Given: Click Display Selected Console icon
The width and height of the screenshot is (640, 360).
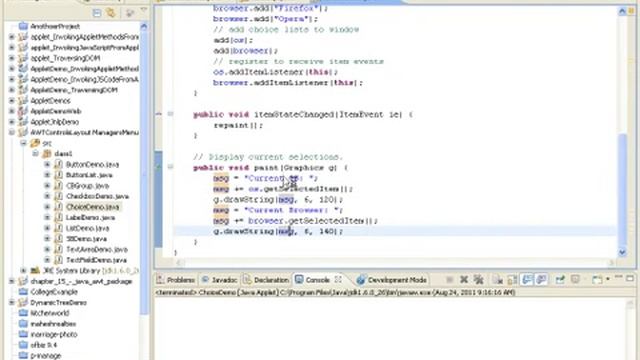Looking at the screenshot, I should [575, 280].
